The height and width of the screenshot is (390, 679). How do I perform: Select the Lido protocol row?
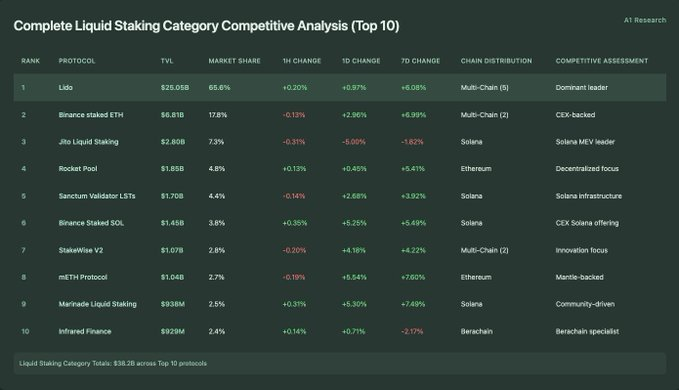click(340, 87)
